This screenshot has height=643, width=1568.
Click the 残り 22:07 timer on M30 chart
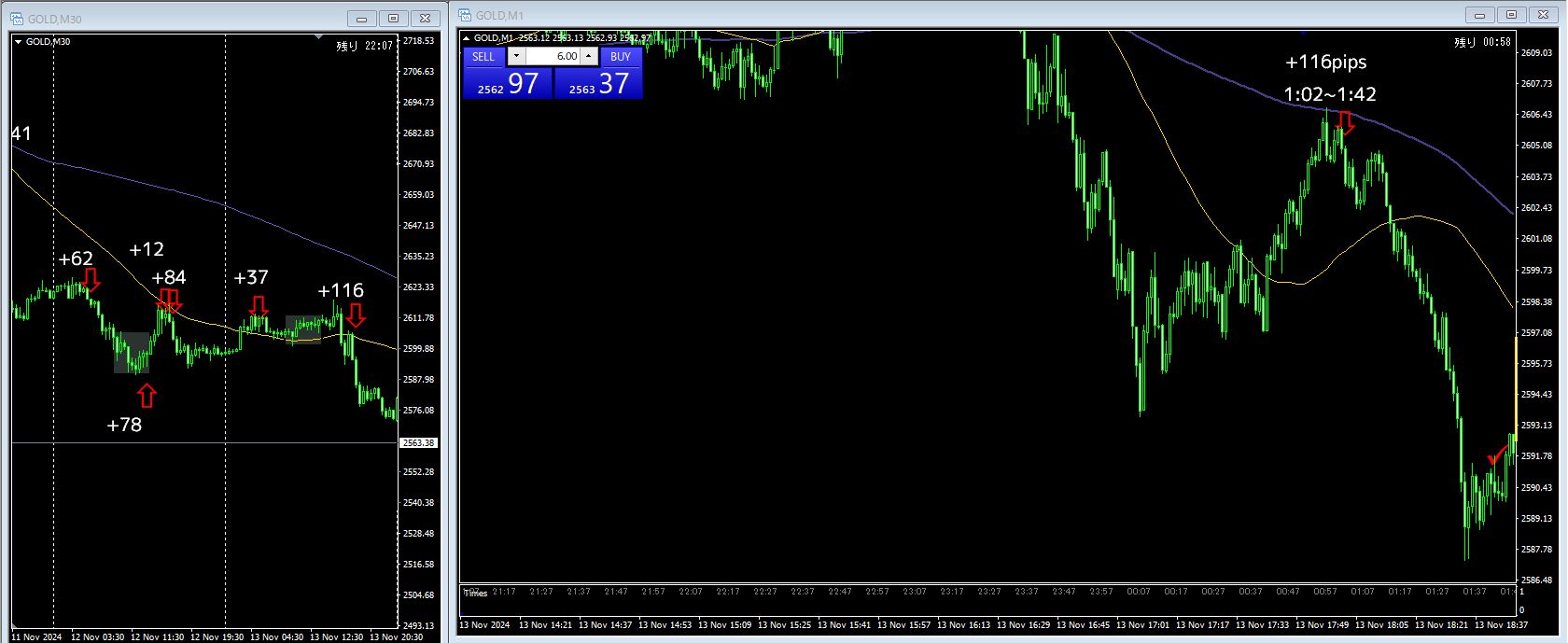point(364,45)
